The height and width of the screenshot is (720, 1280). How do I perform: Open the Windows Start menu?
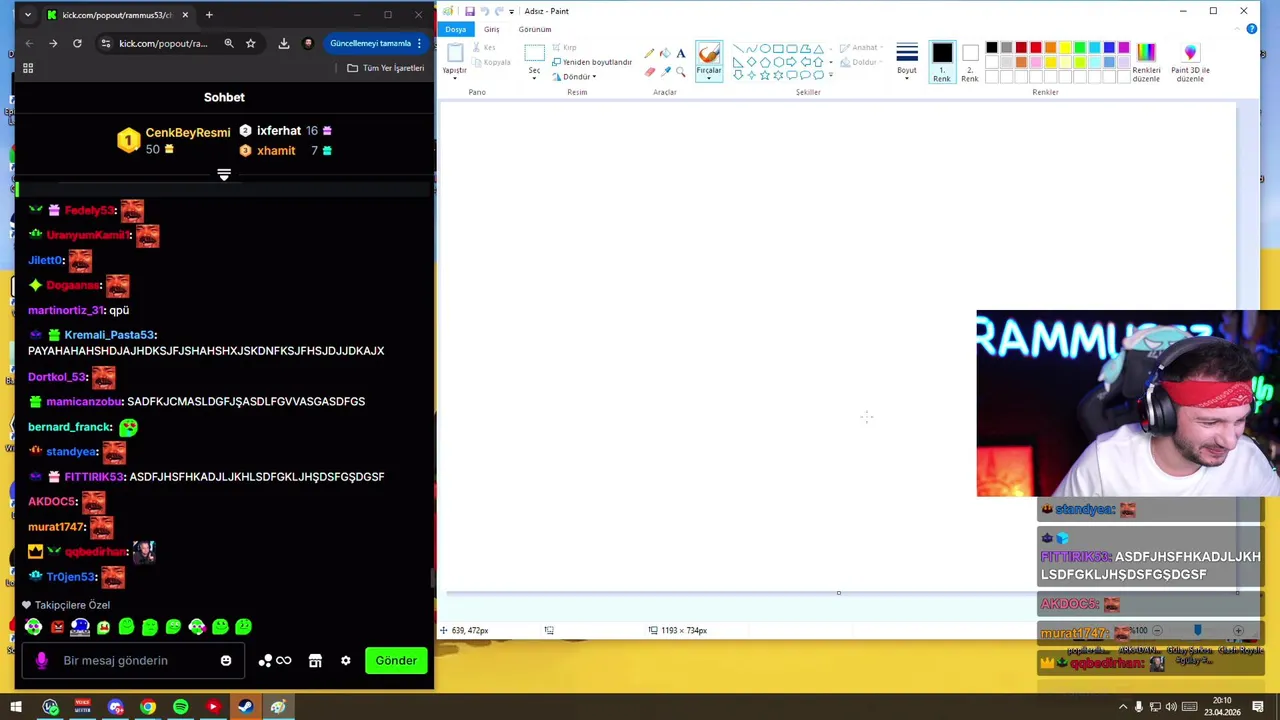(x=16, y=707)
